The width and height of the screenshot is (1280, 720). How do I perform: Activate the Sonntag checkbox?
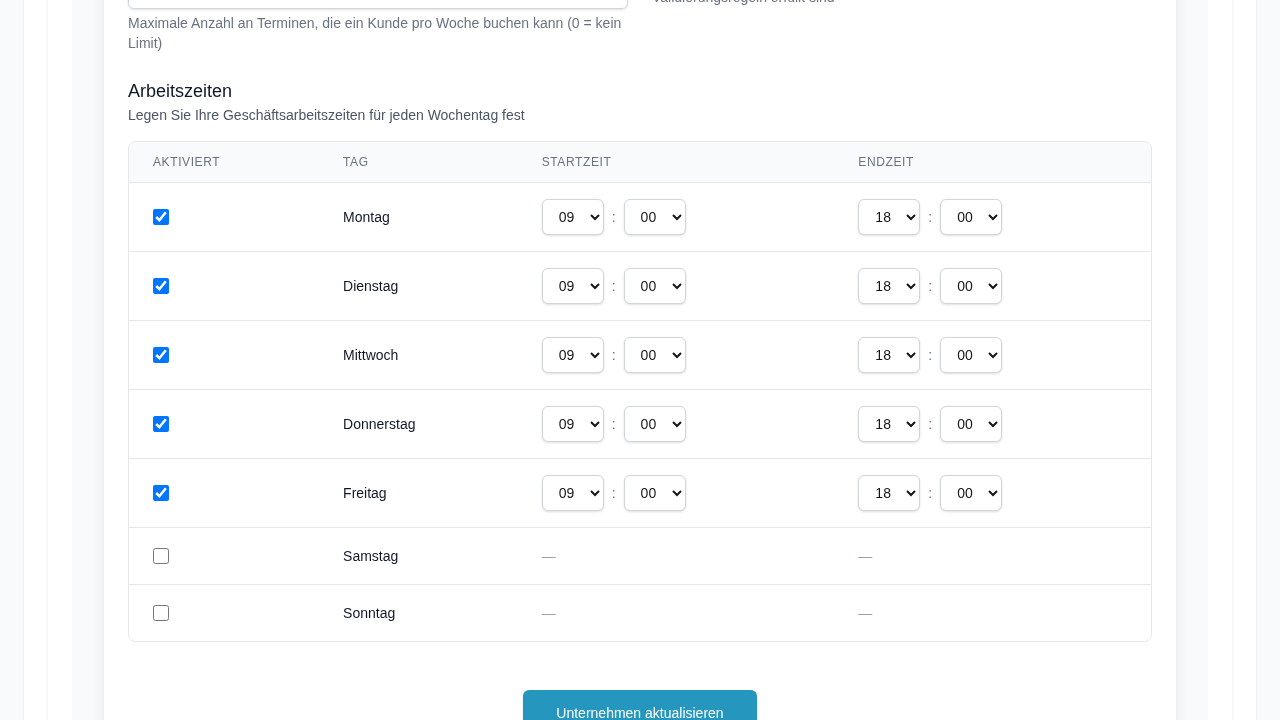(161, 613)
